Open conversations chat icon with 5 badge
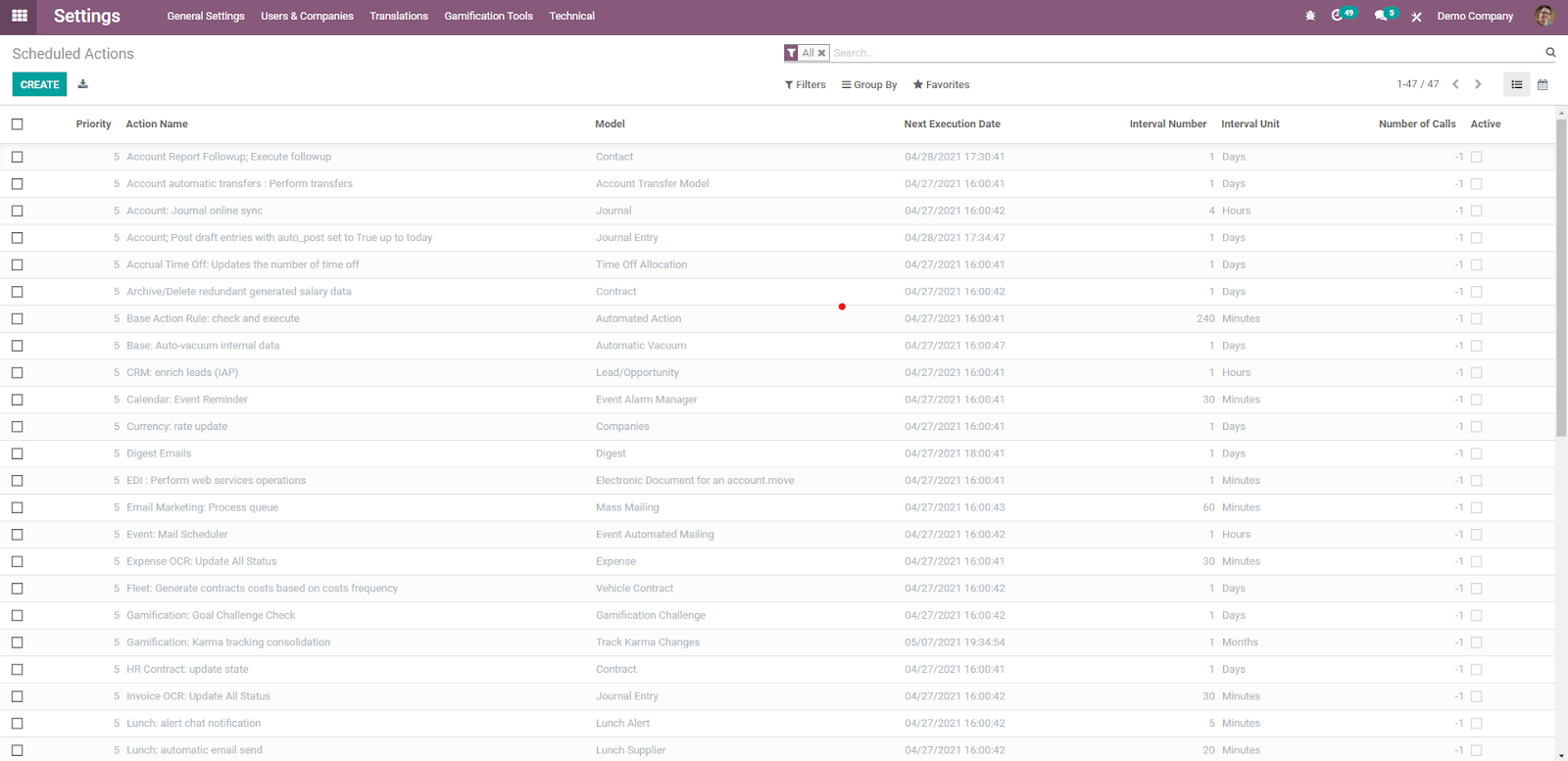The height and width of the screenshot is (761, 1568). (x=1384, y=15)
